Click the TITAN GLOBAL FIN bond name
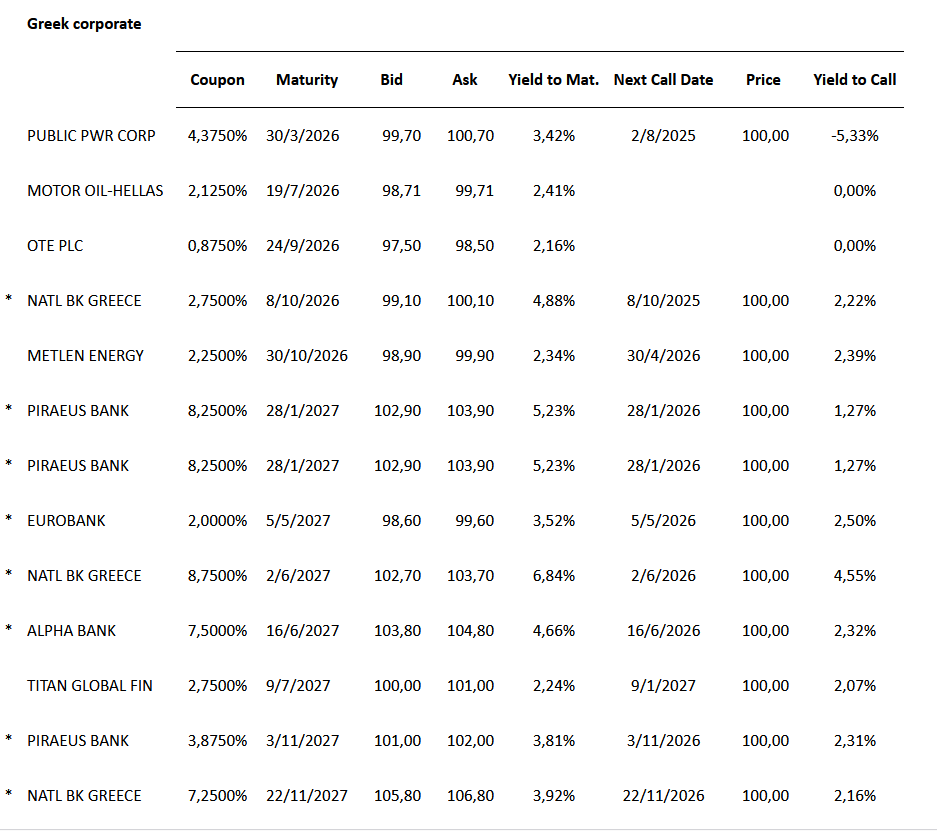This screenshot has width=937, height=831. (90, 686)
